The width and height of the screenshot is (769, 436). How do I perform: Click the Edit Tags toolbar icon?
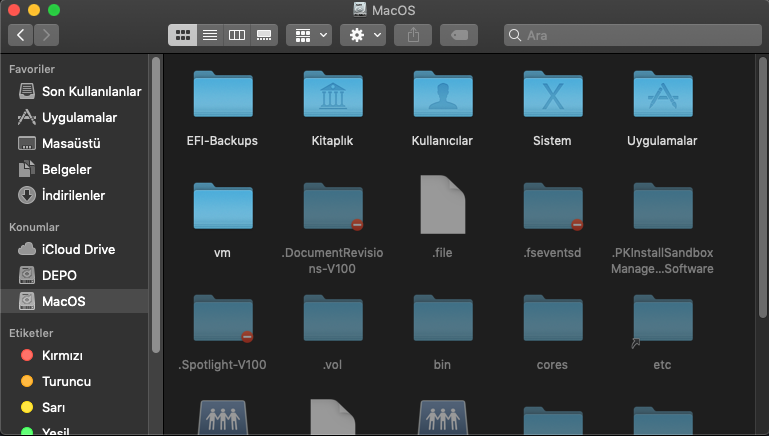458,35
